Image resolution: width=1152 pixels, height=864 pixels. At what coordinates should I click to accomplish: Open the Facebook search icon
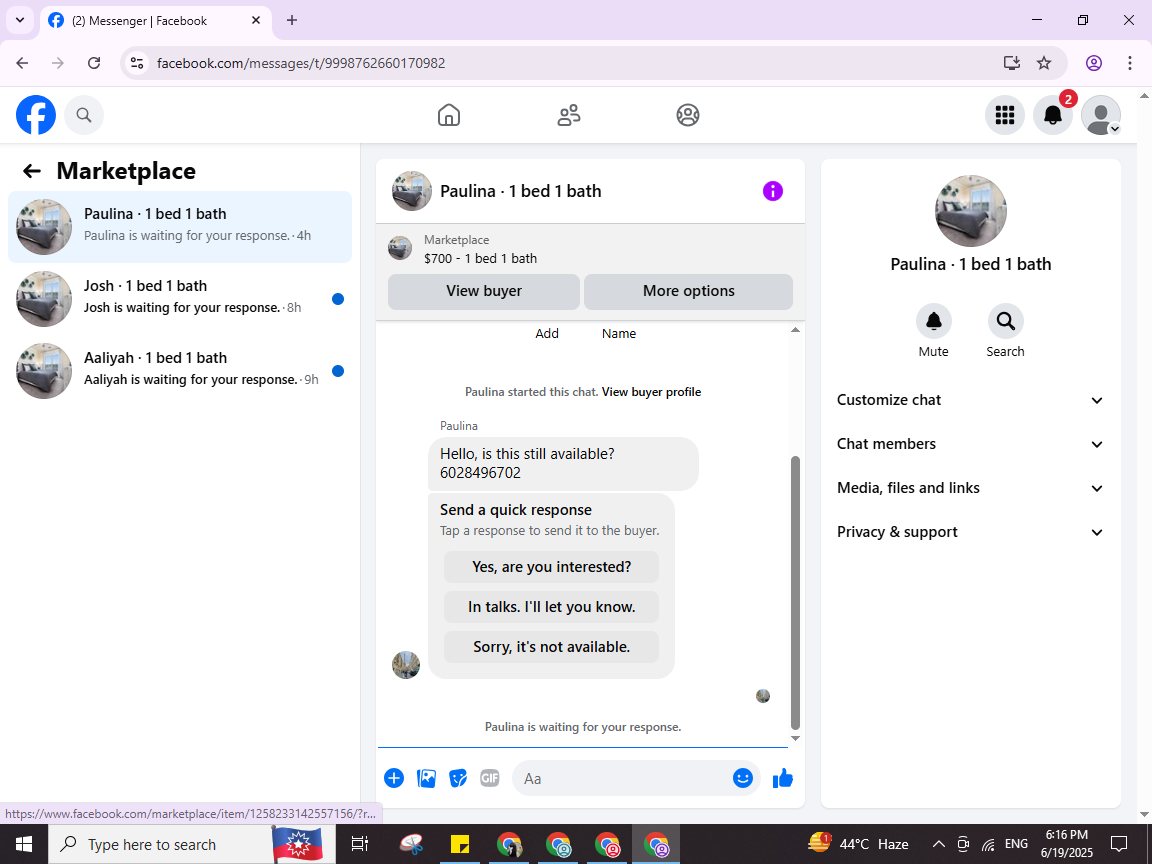point(84,115)
